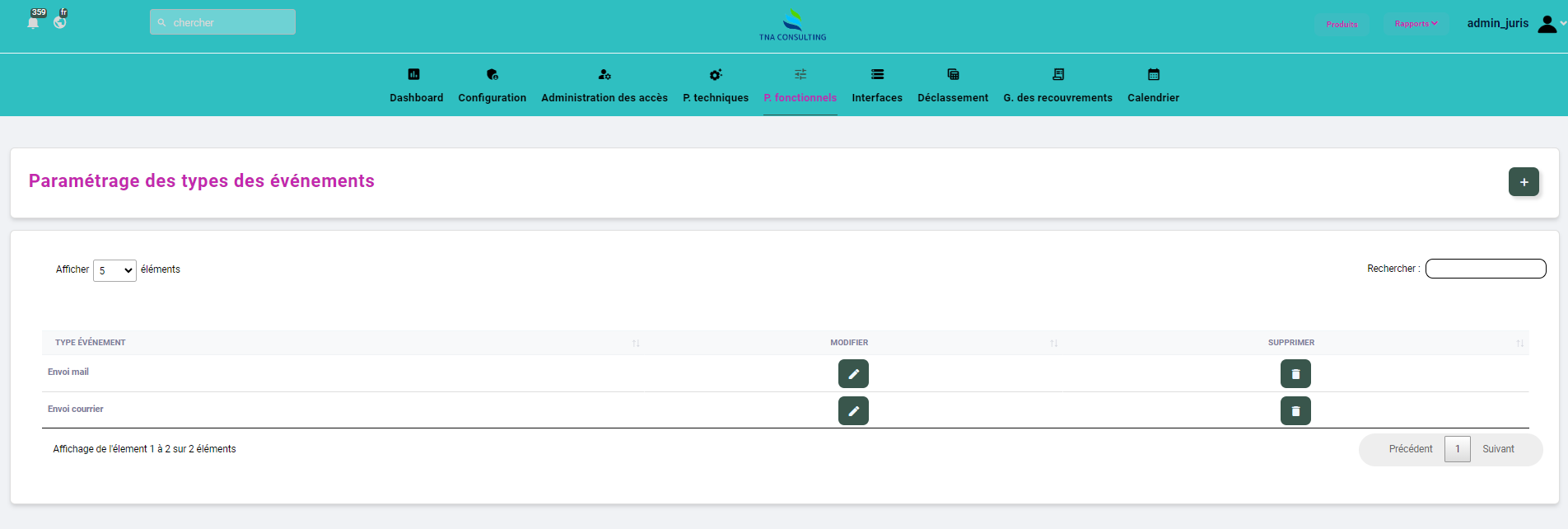
Task: Edit the Envoi courrier event type
Action: pos(853,411)
